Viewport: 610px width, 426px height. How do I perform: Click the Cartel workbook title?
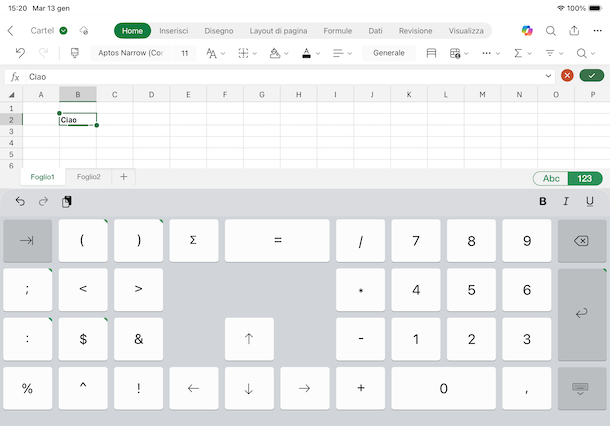pyautogui.click(x=42, y=30)
